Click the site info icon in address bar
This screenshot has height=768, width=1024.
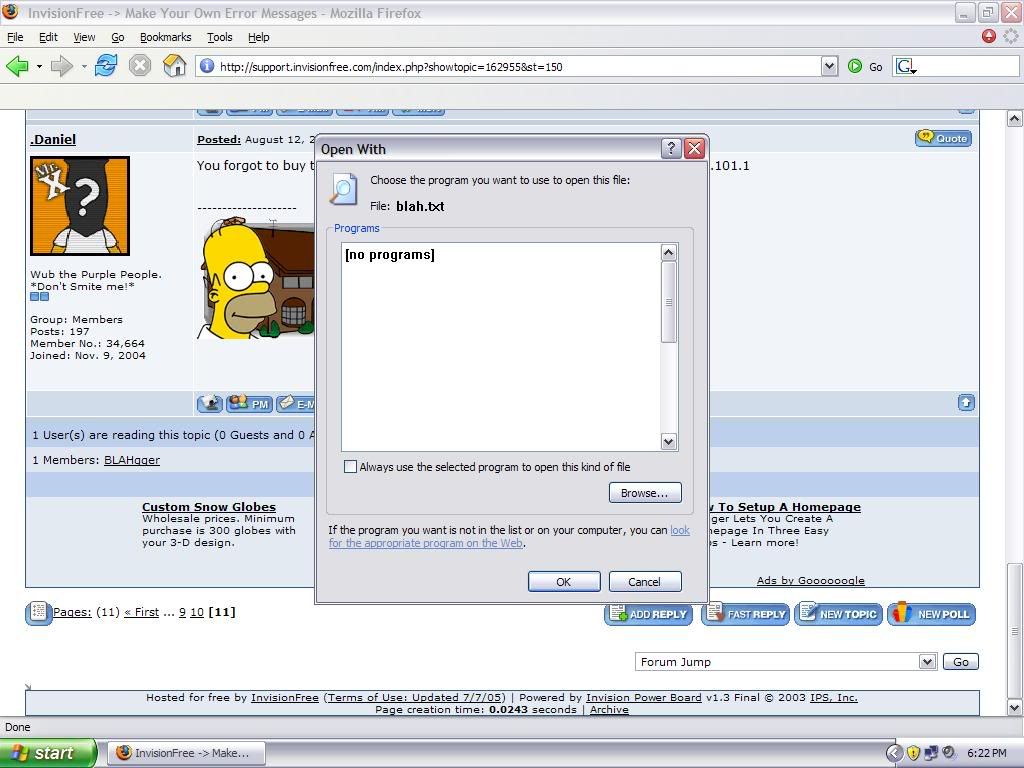click(x=207, y=66)
